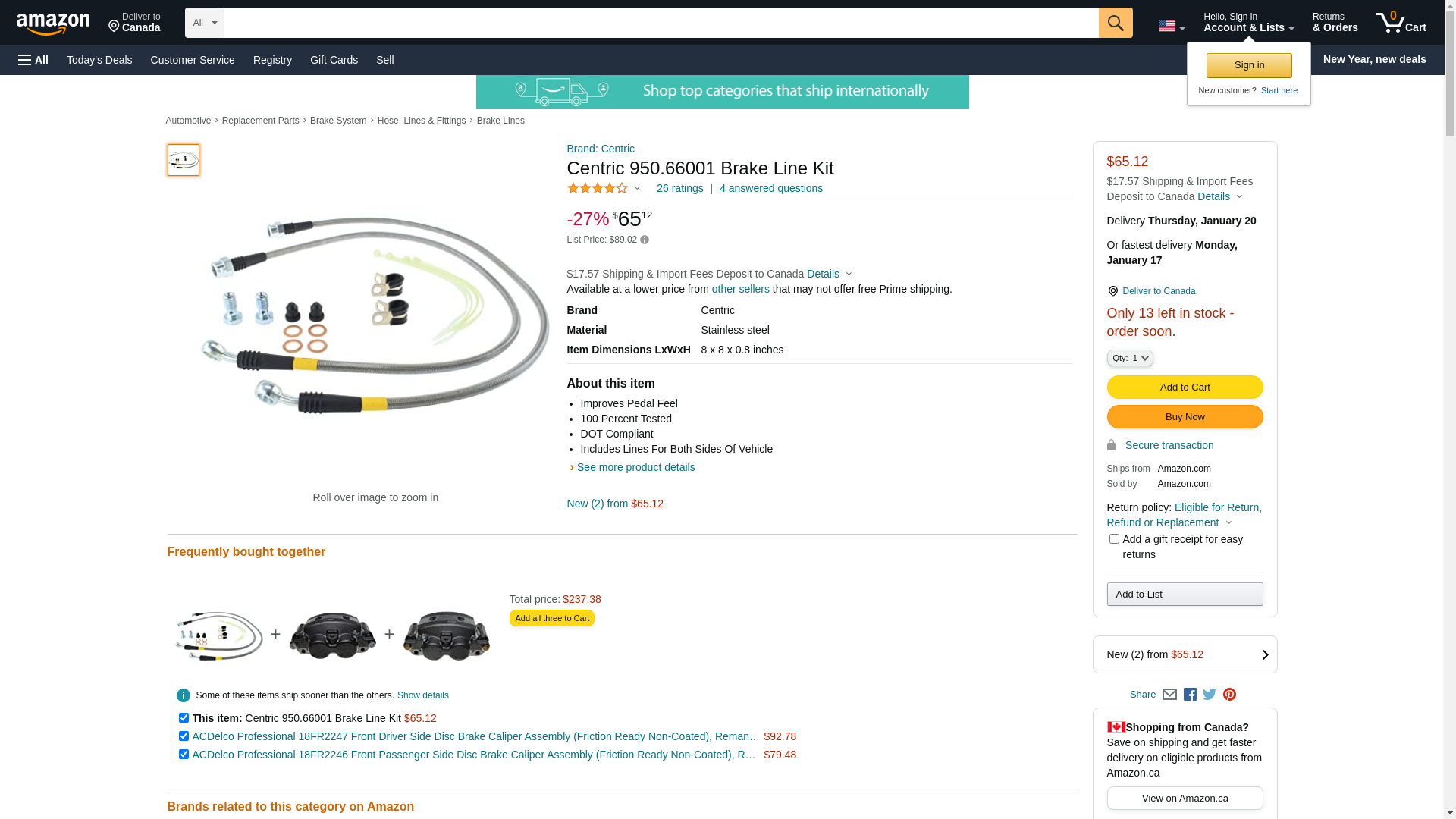Click in the Amazon search field
The height and width of the screenshot is (819, 1456).
[x=661, y=23]
